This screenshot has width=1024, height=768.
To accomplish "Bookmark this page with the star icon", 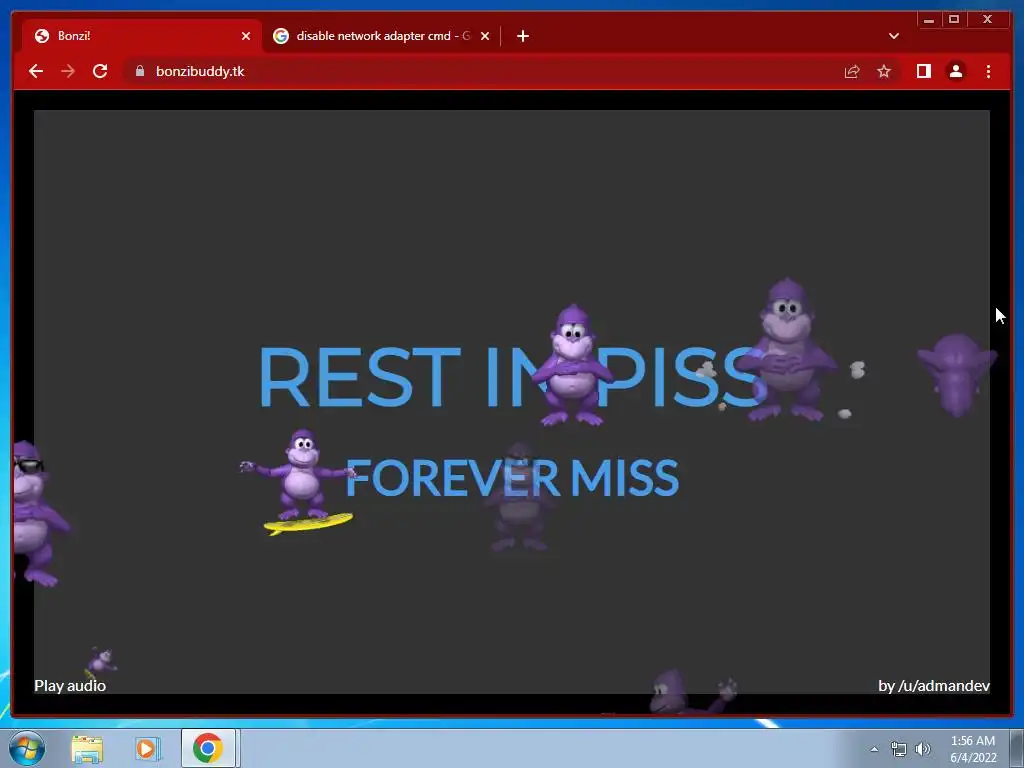I will click(884, 71).
